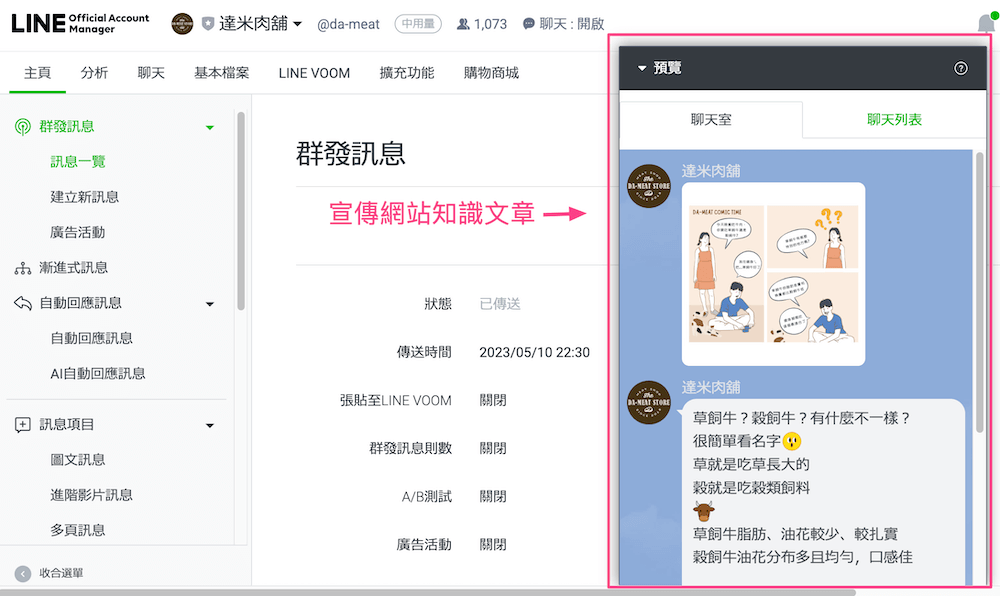Click the 收合選單 label
Screen dimensions: 1000x596
(x=61, y=573)
